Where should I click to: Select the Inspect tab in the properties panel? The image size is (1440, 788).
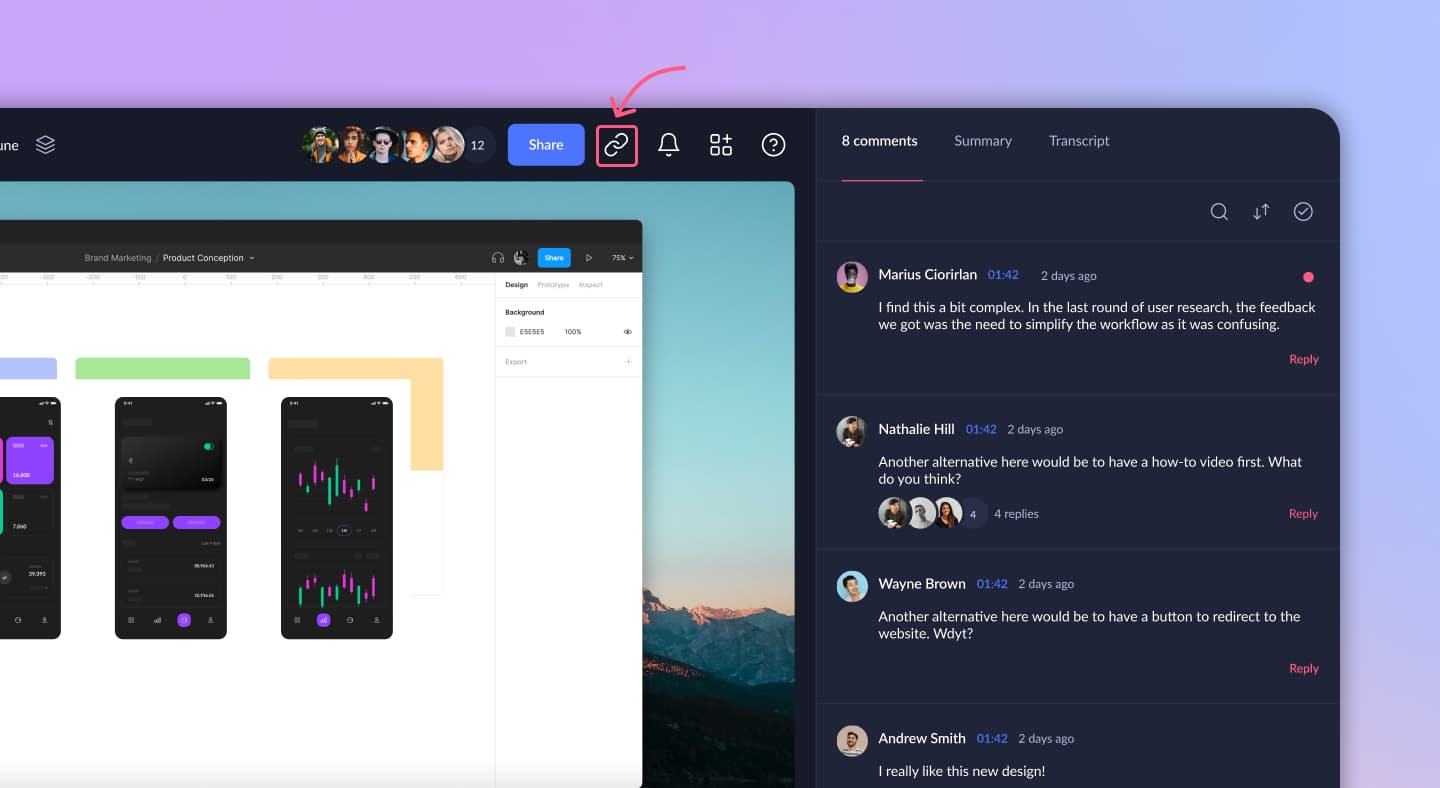tap(591, 285)
